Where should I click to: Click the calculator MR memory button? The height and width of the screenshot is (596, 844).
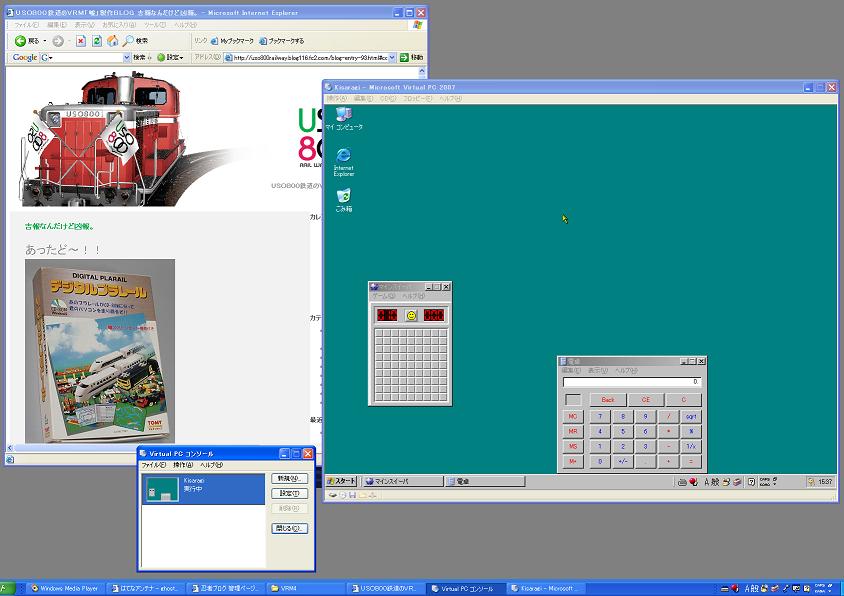point(573,432)
